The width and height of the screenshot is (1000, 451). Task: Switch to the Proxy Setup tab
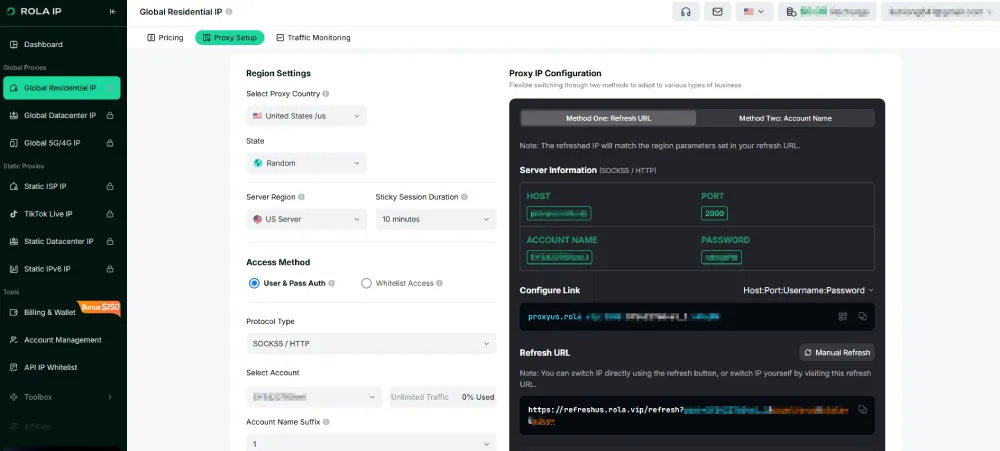[x=230, y=38]
